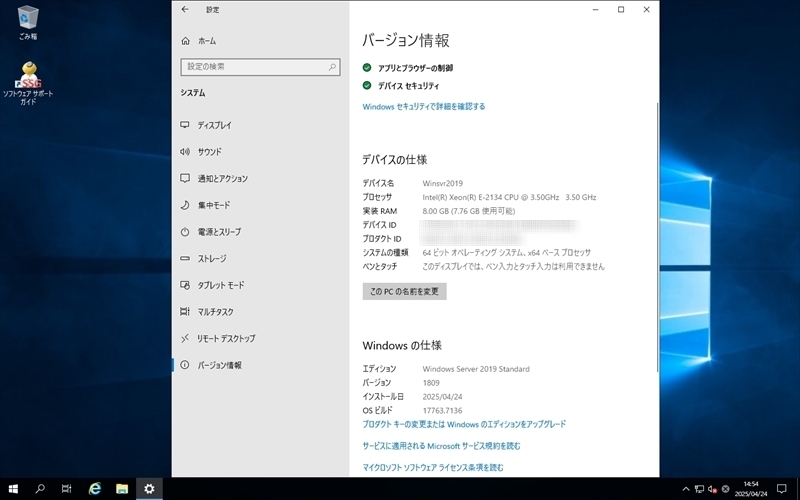This screenshot has width=800, height=500.
Task: Open taskbar search magnifier
Action: [x=40, y=489]
